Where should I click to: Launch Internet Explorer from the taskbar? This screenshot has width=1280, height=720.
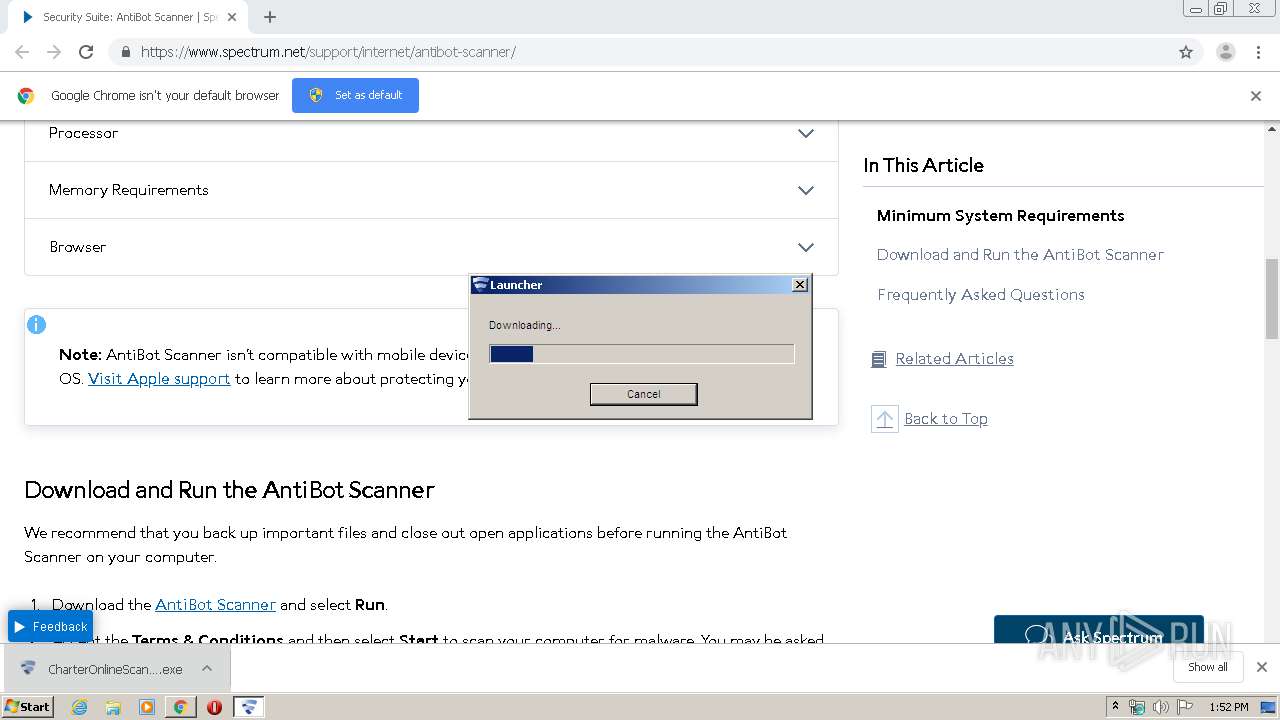tap(79, 707)
